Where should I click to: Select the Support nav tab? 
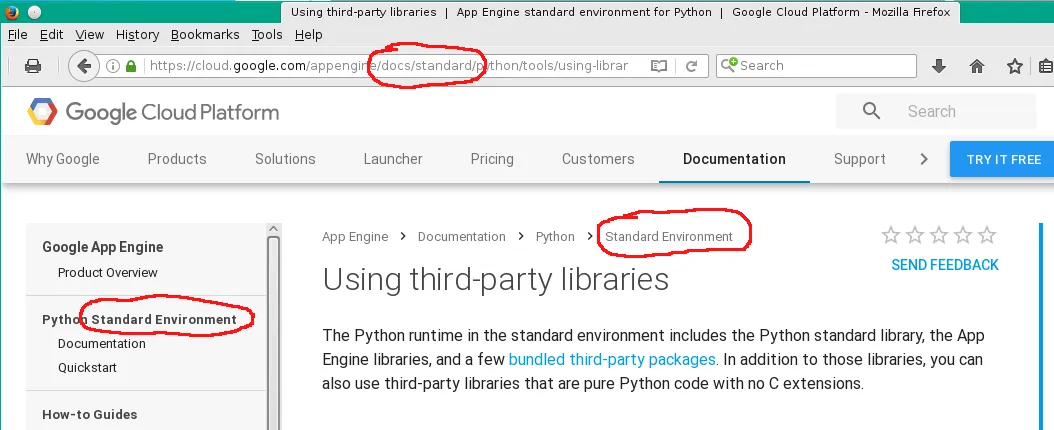(860, 159)
